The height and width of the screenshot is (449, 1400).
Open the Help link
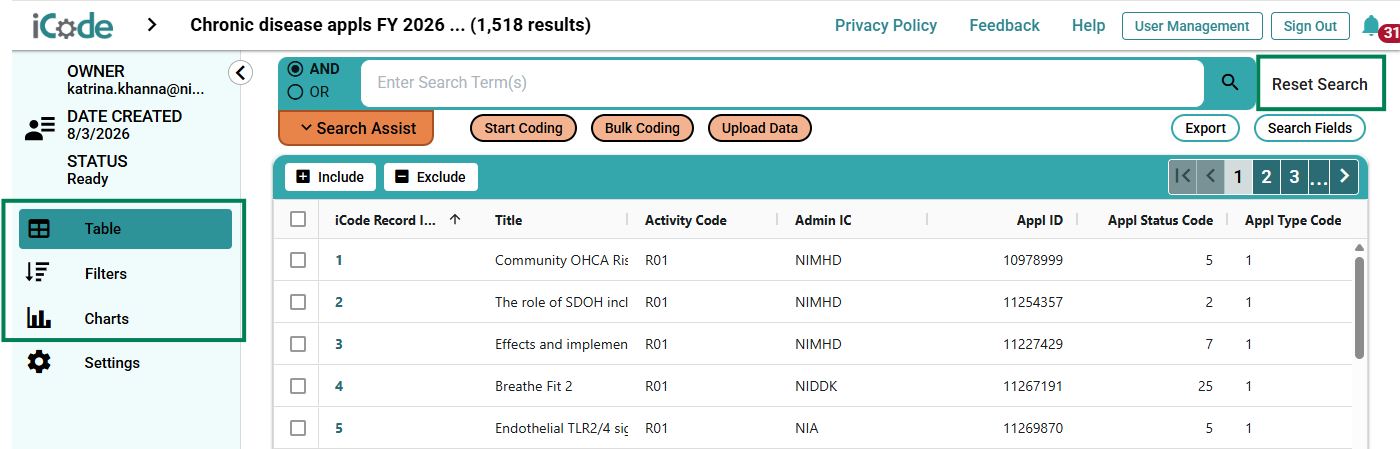[1088, 26]
